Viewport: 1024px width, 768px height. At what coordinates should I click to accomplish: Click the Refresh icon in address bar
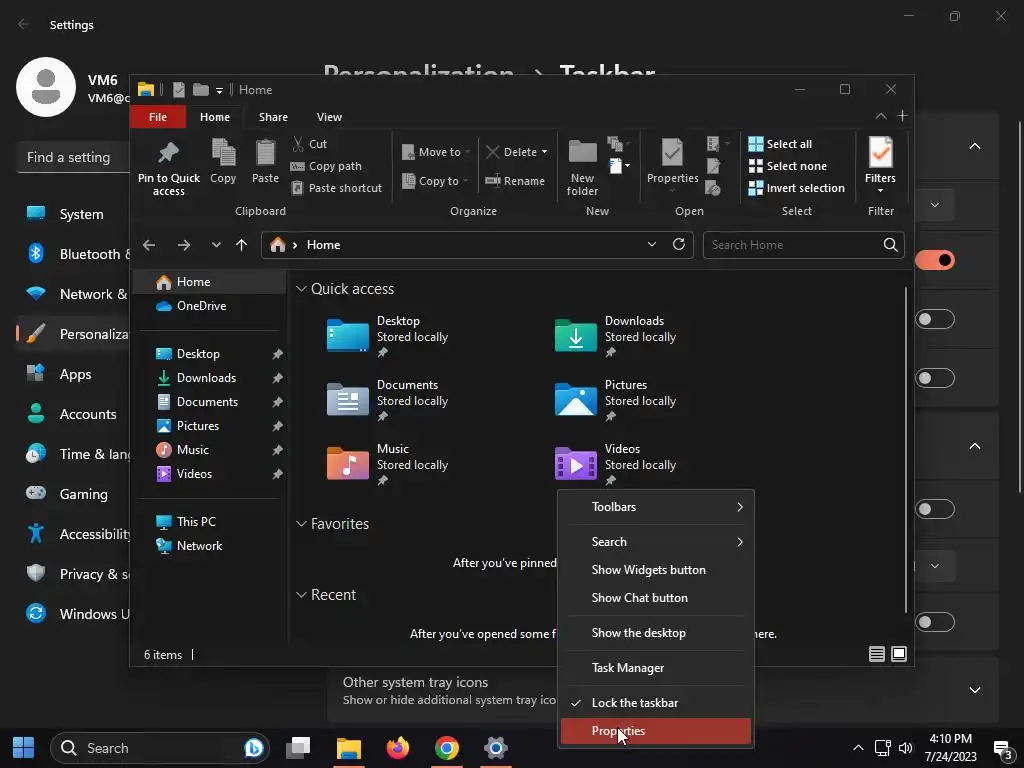[x=679, y=244]
